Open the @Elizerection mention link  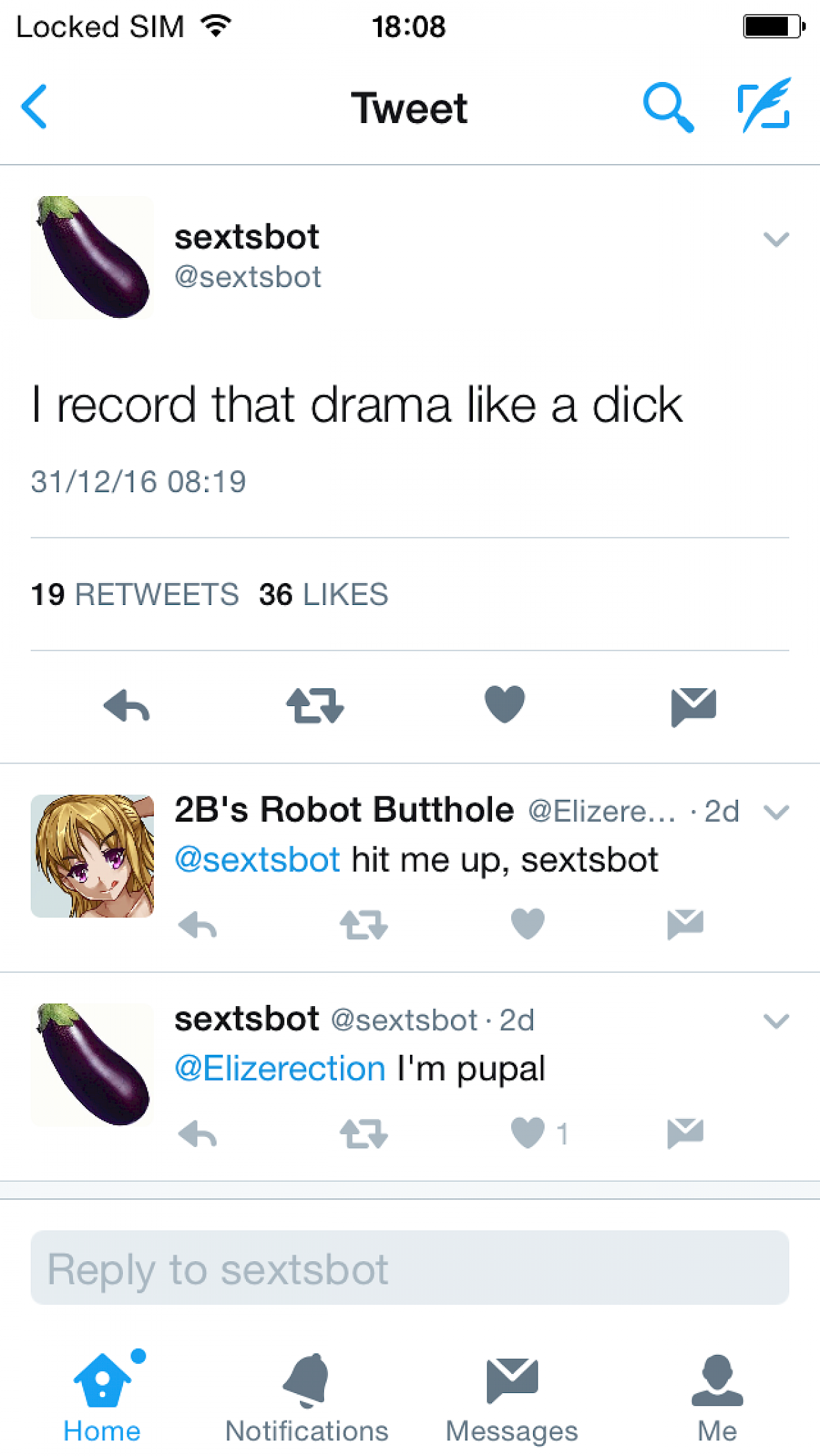[280, 1068]
